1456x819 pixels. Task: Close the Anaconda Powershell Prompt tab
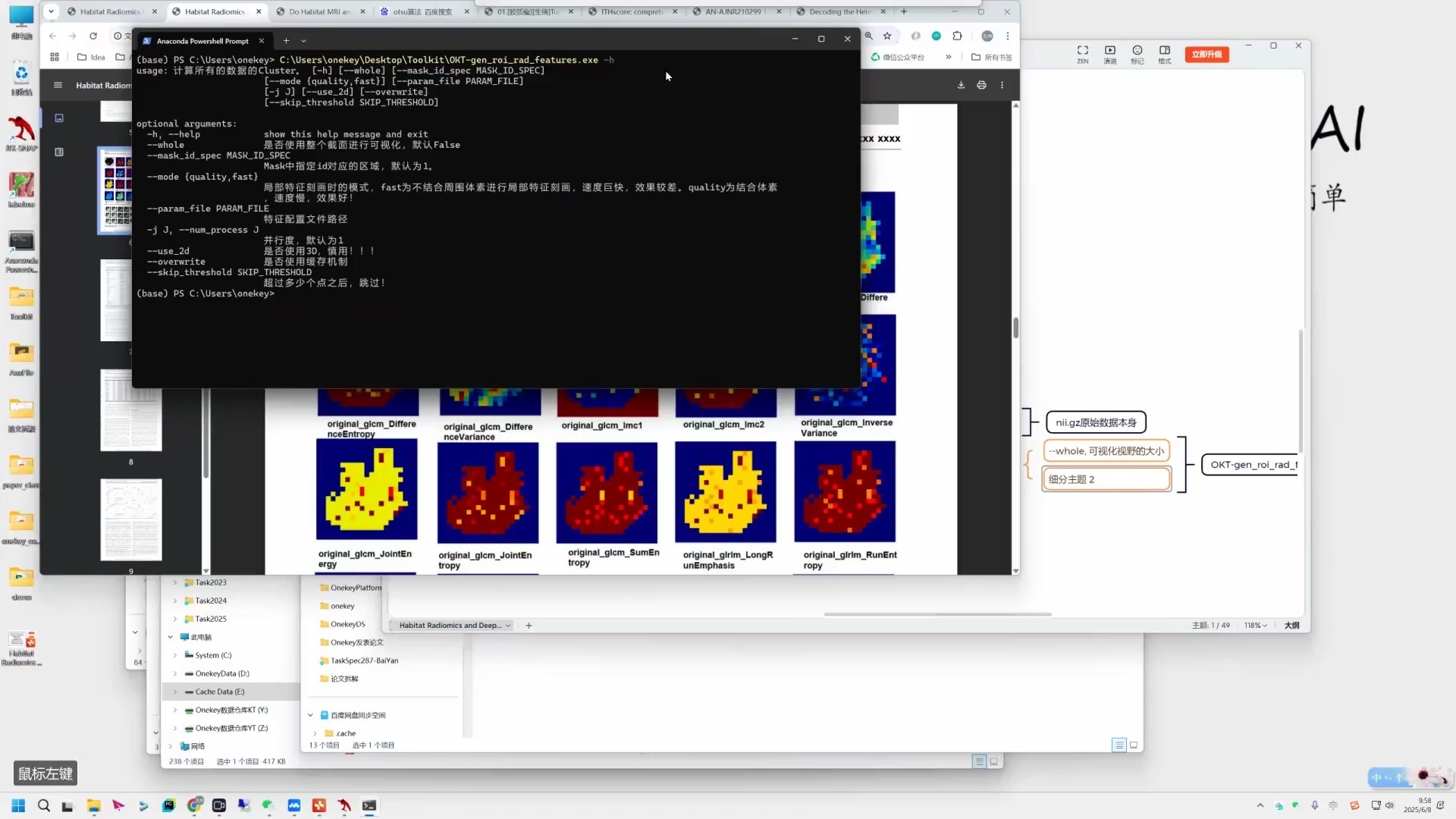pyautogui.click(x=262, y=41)
